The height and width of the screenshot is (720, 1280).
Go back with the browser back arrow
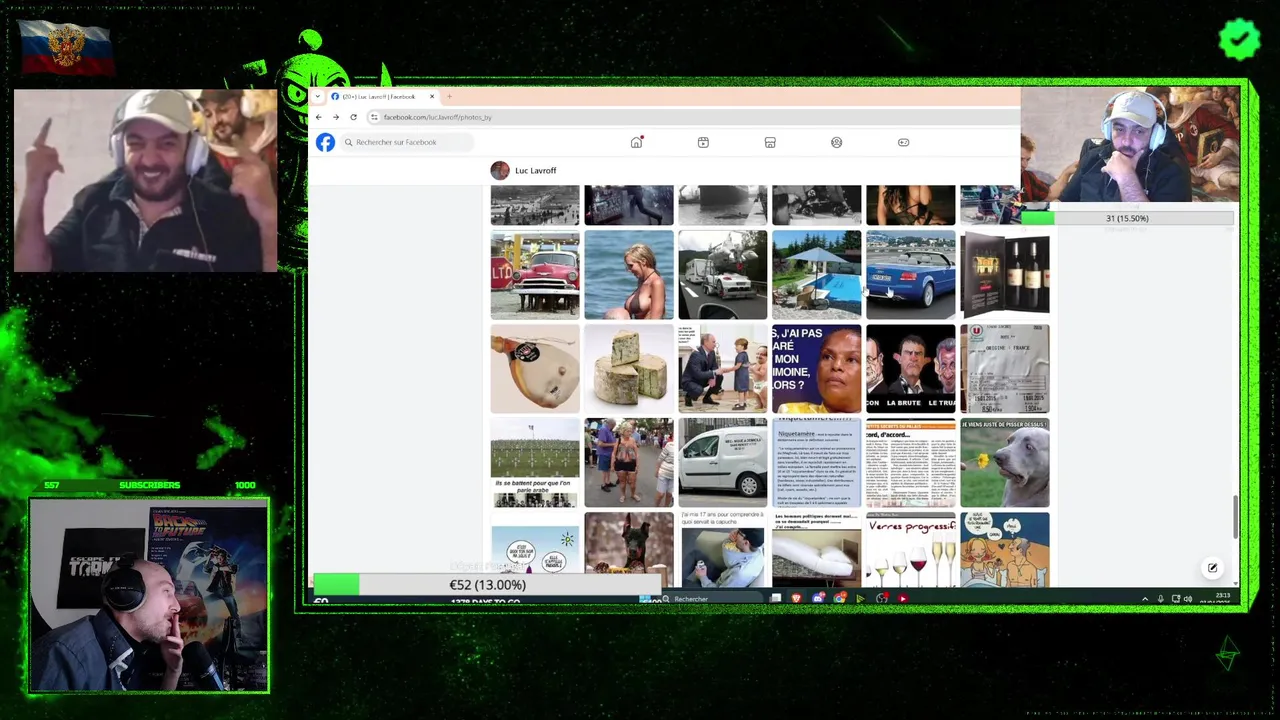(319, 117)
